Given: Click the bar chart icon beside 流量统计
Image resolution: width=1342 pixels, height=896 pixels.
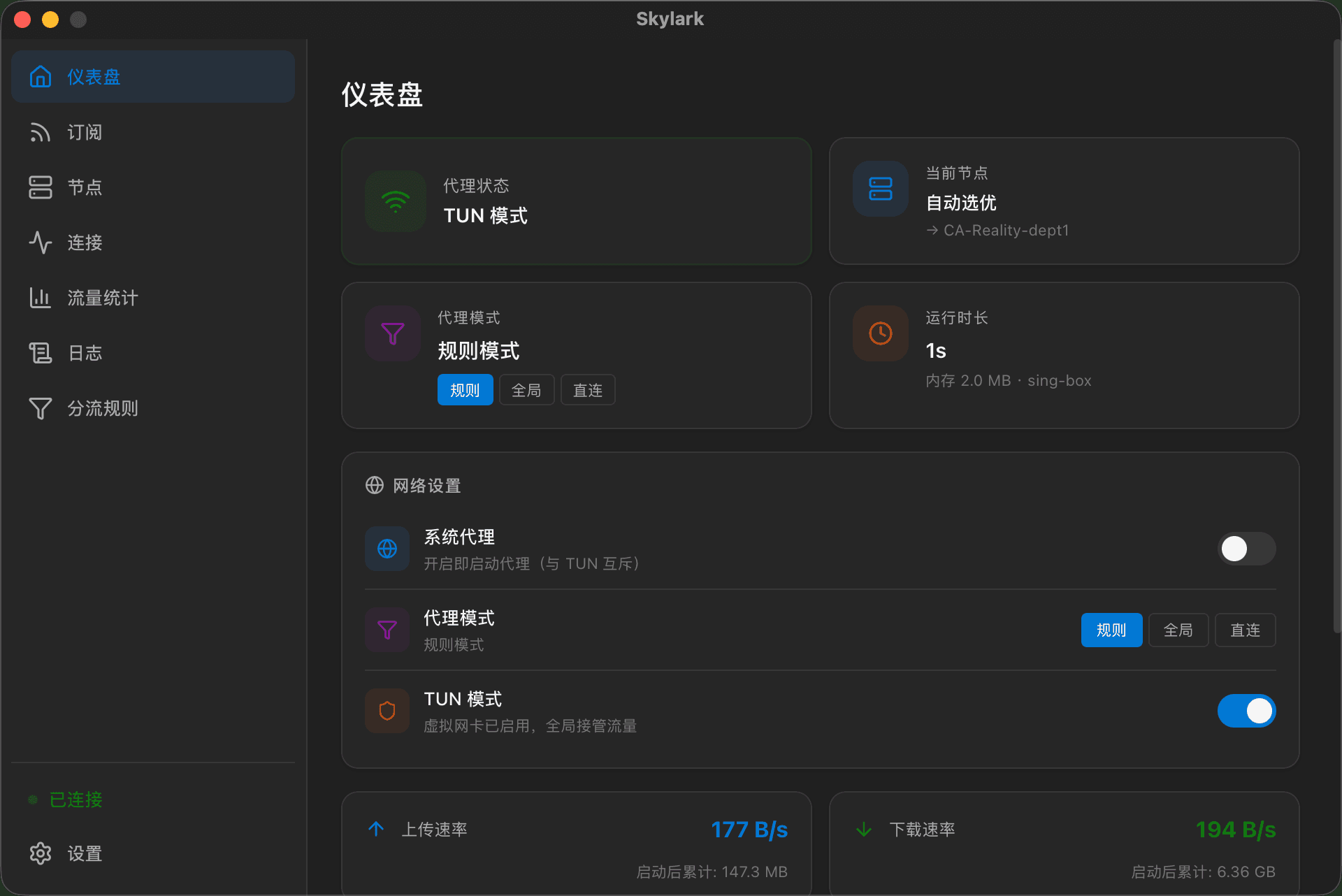Looking at the screenshot, I should [41, 298].
